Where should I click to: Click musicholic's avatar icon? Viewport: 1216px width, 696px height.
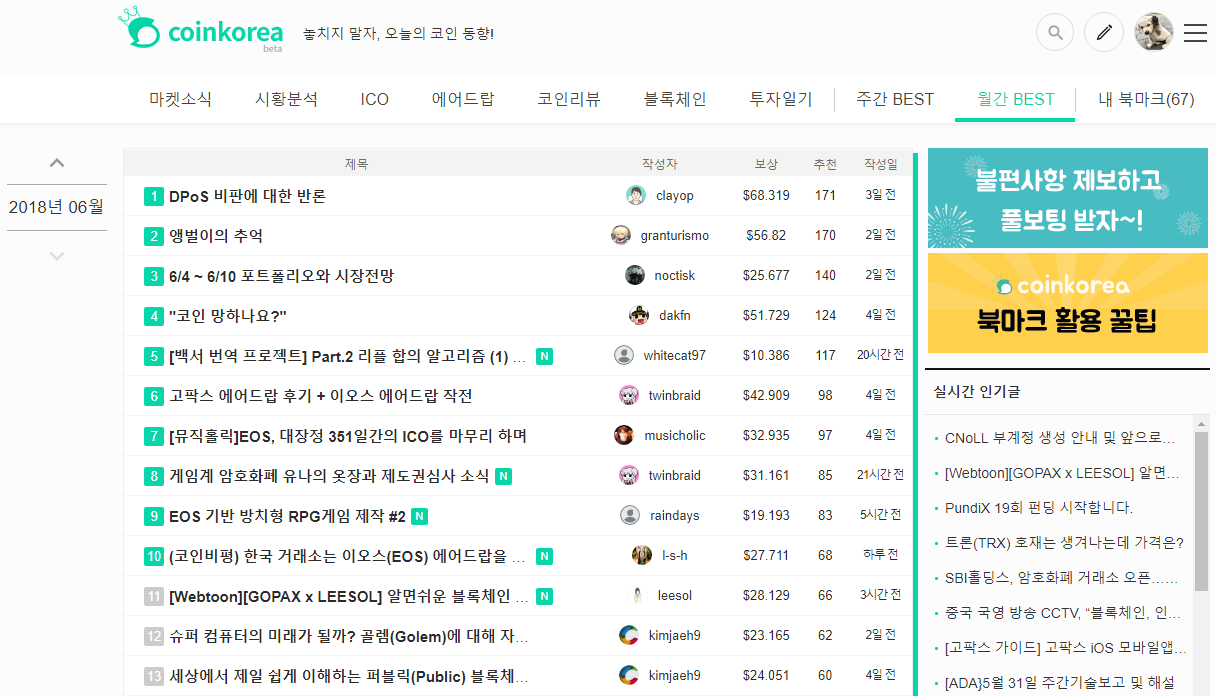(x=624, y=435)
